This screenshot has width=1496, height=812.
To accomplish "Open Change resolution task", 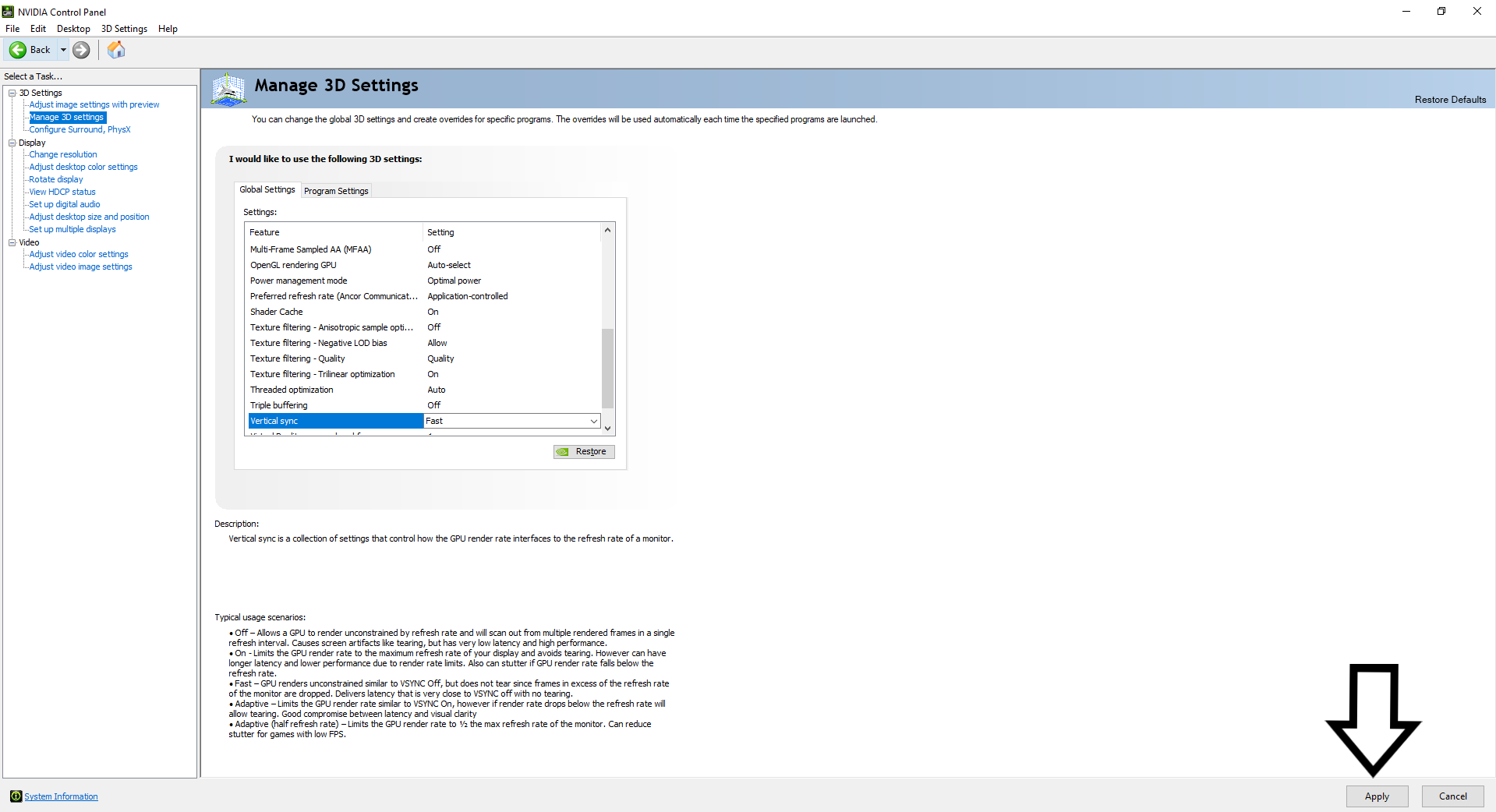I will pos(63,154).
